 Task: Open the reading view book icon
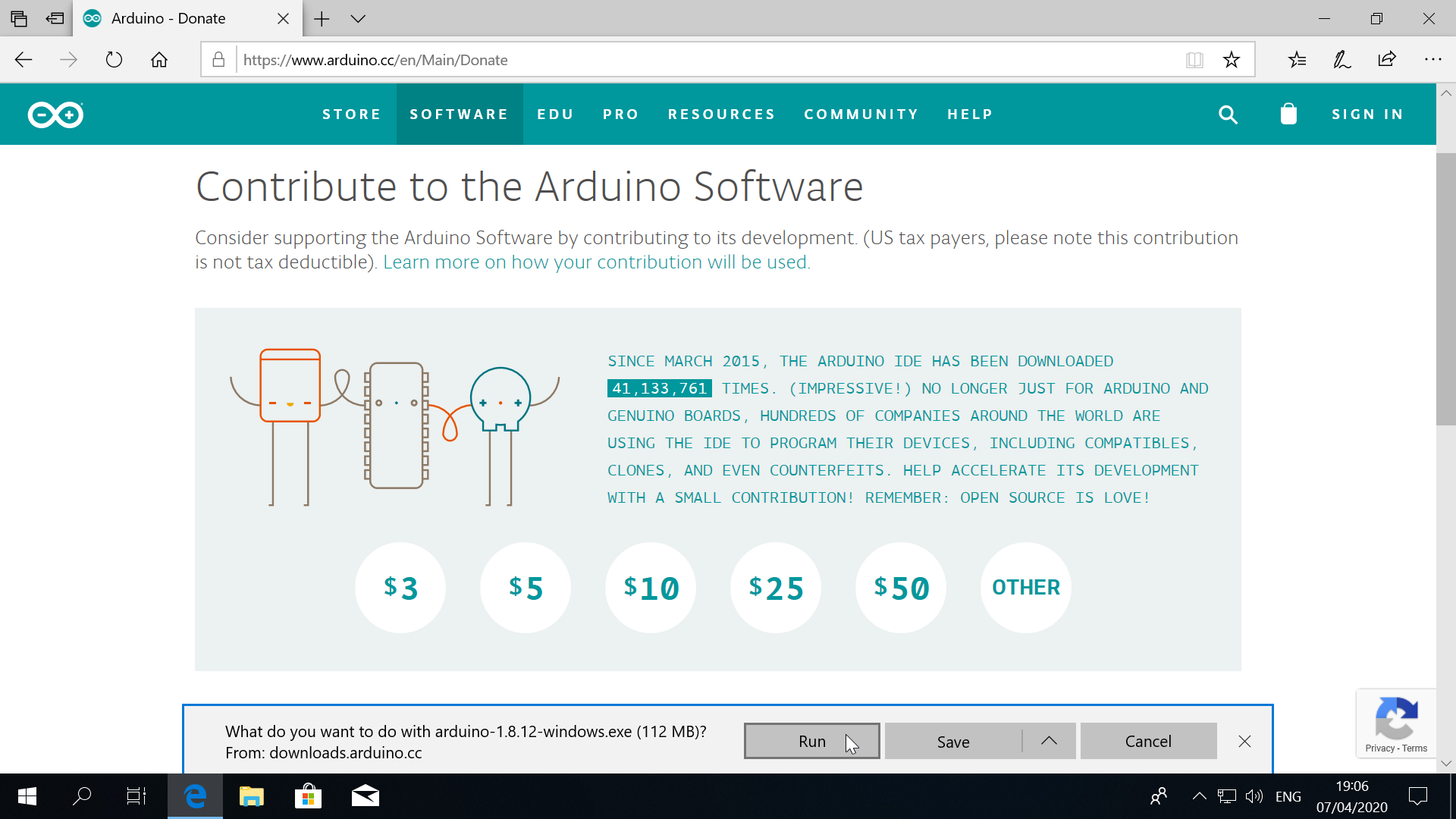(x=1194, y=60)
